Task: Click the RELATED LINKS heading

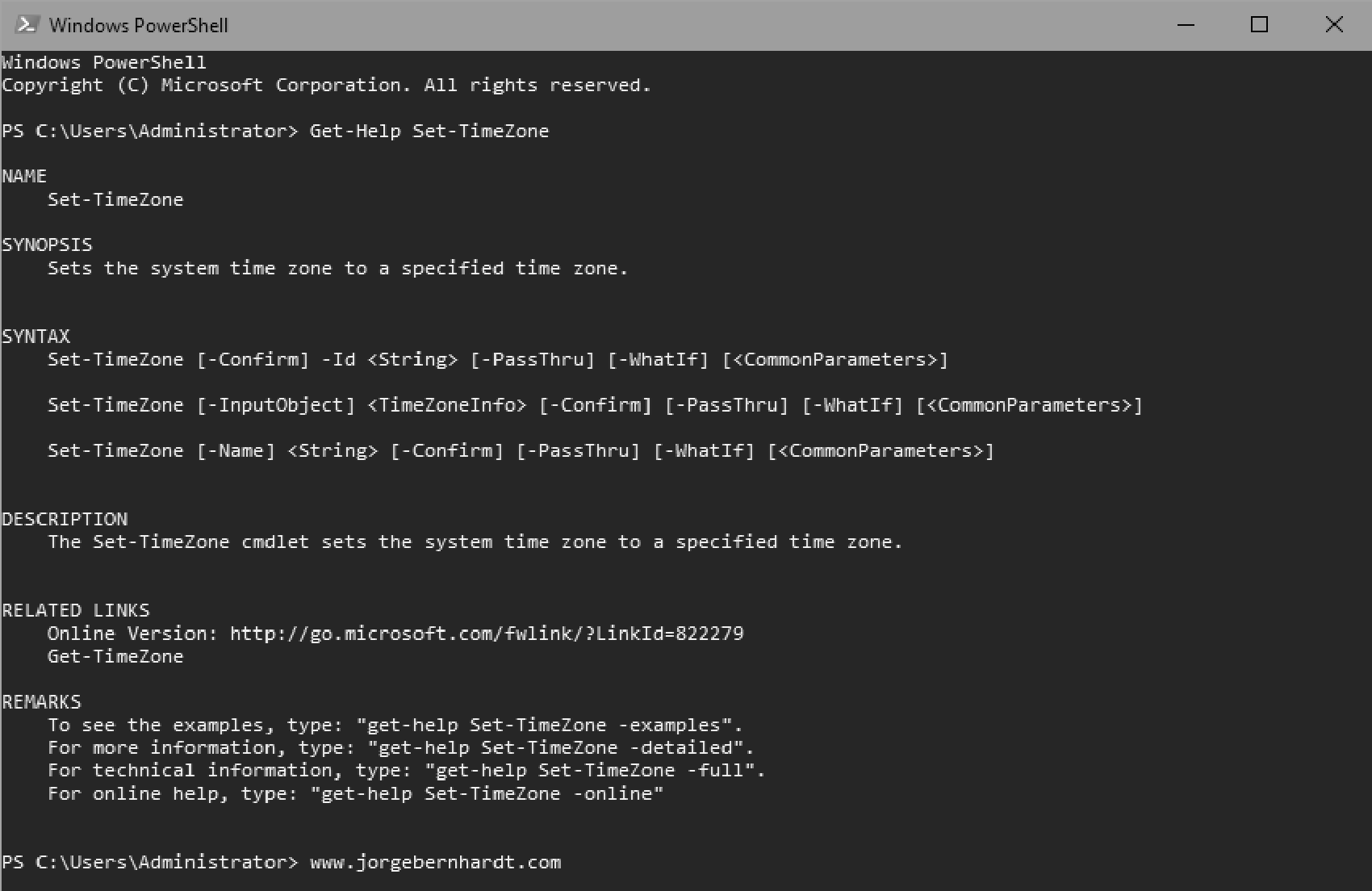Action: point(77,610)
